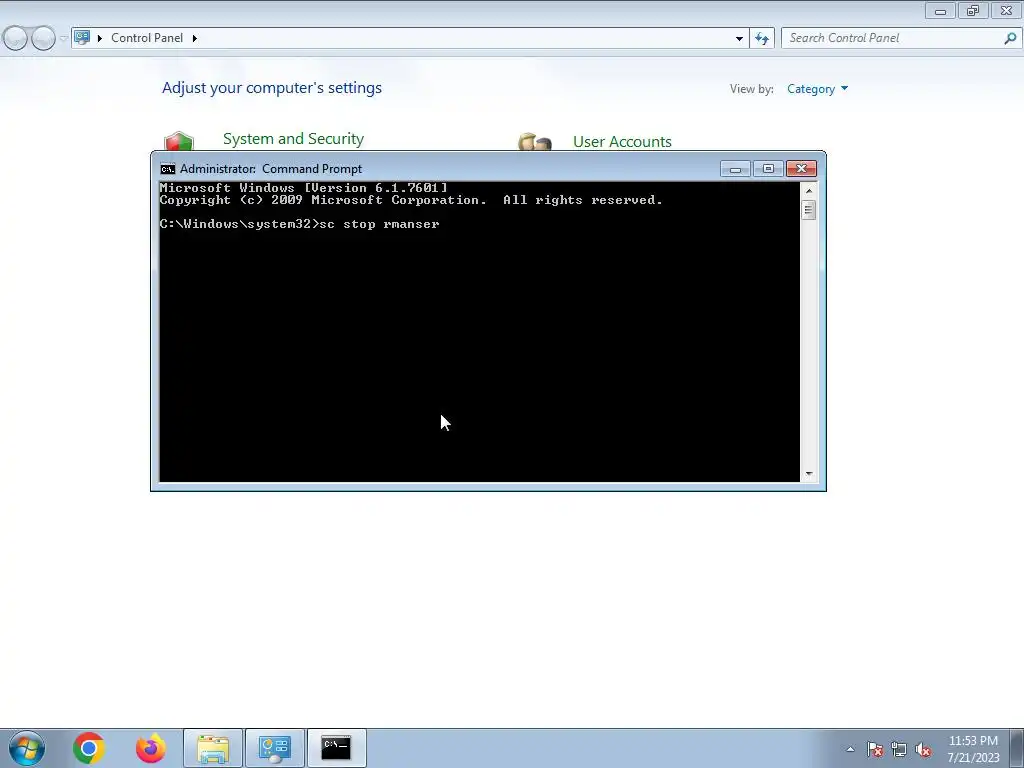The width and height of the screenshot is (1024, 768).
Task: Click the User Accounts people icon
Action: point(535,142)
